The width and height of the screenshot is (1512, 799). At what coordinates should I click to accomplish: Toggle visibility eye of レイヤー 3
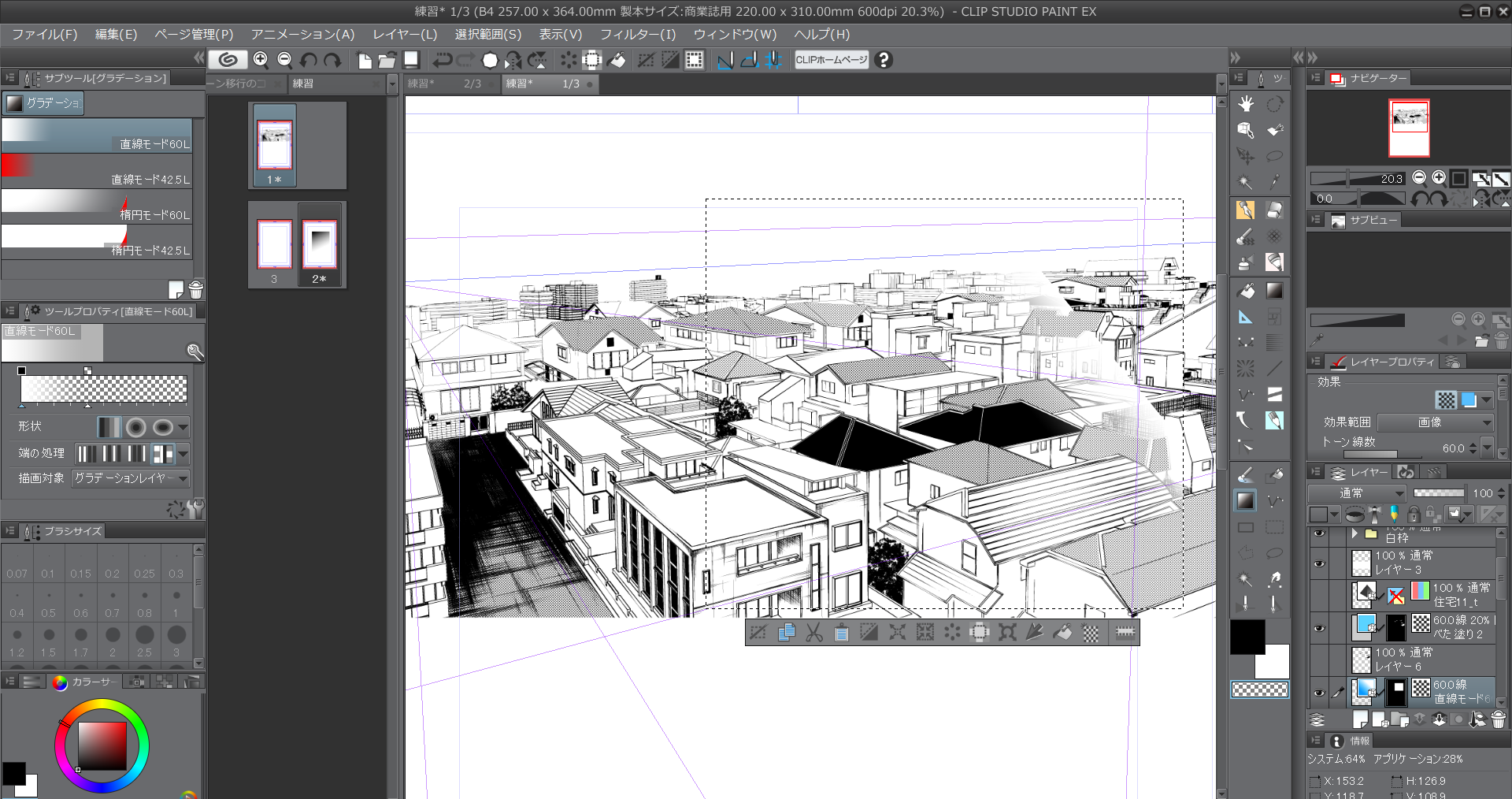(x=1319, y=563)
